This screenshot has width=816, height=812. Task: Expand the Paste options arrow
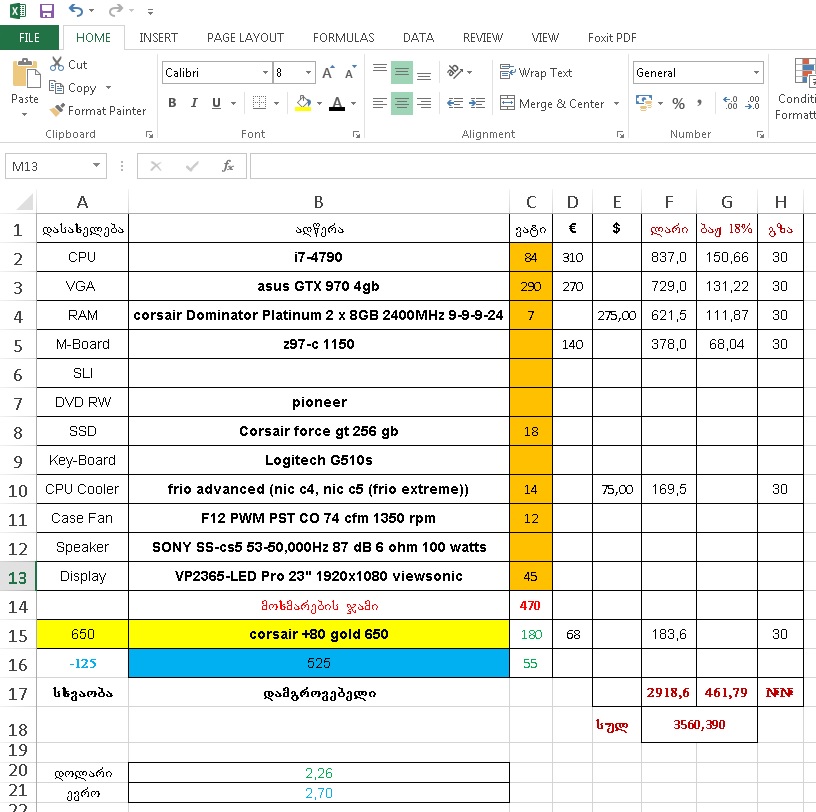point(24,114)
